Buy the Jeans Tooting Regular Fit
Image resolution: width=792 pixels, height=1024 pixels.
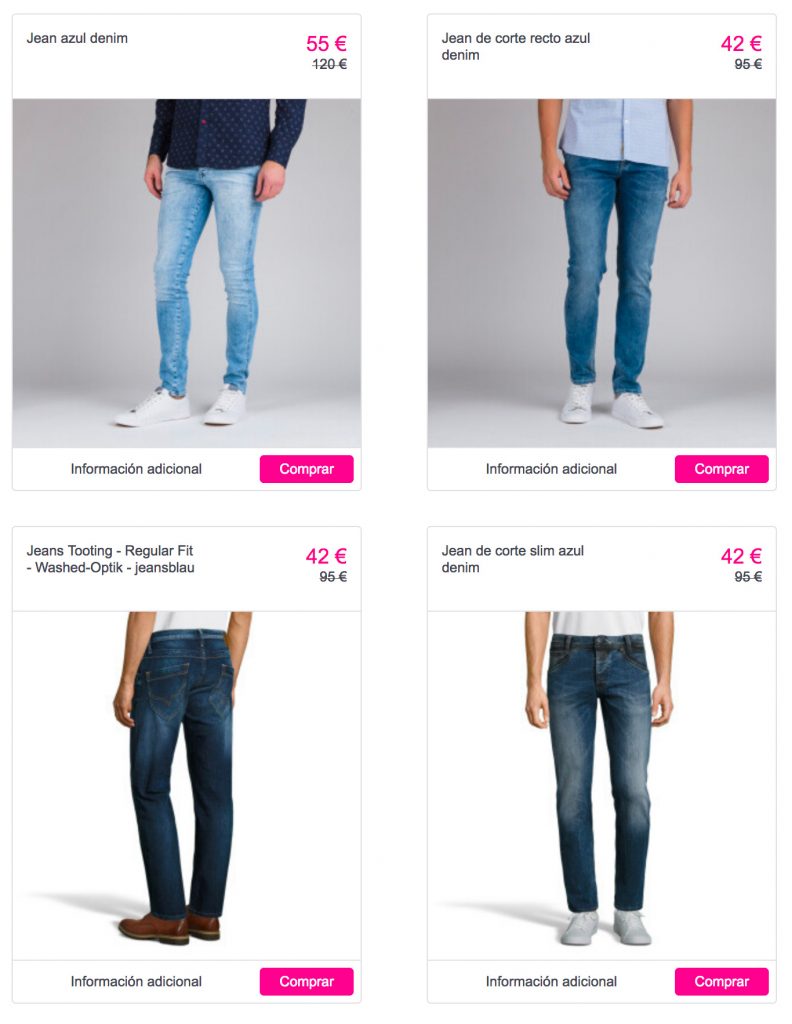tap(306, 982)
